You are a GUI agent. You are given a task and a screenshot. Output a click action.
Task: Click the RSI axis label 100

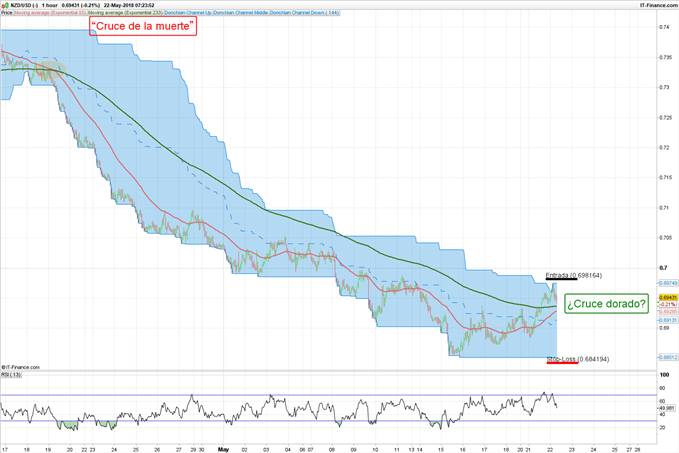[x=664, y=375]
